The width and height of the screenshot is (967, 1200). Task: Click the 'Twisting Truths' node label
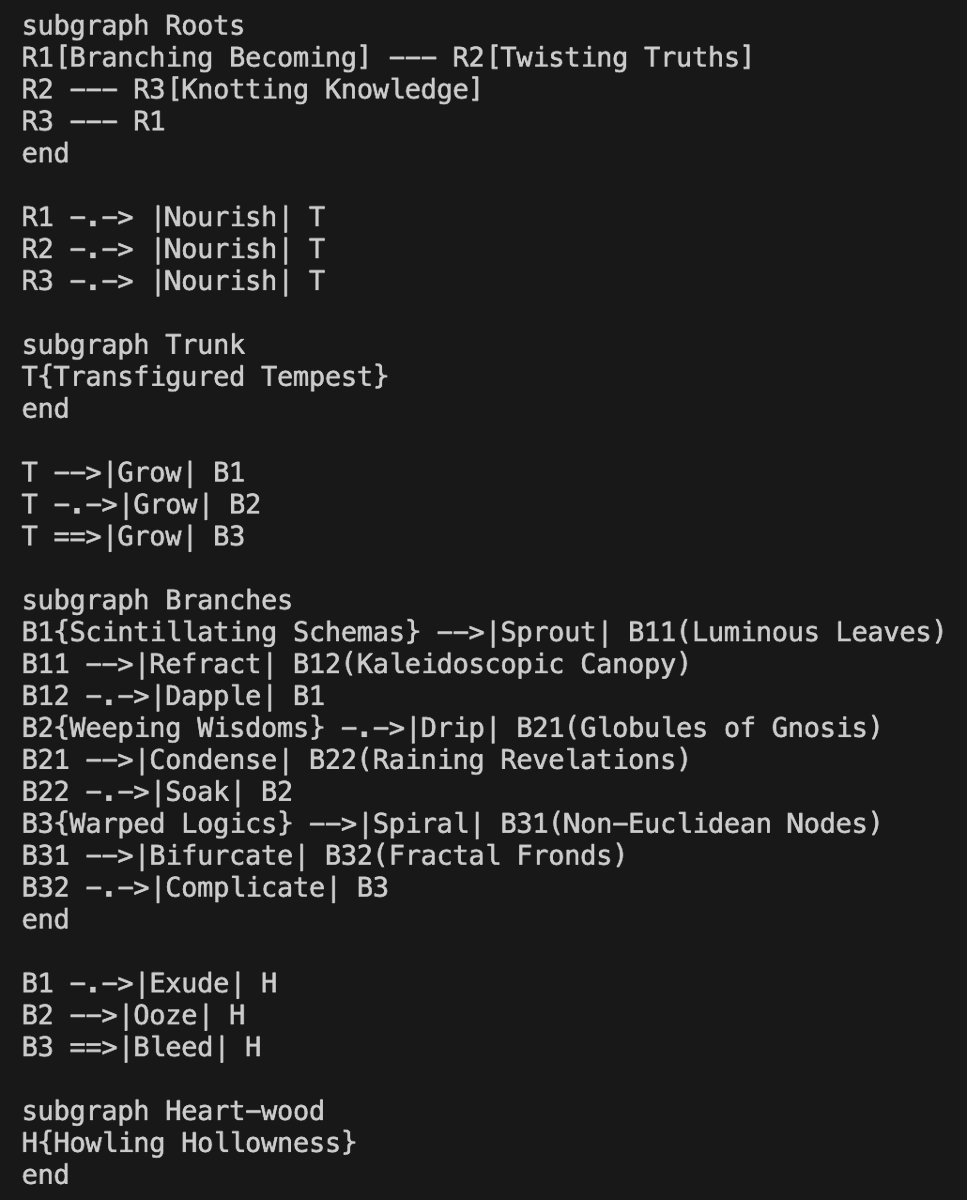[625, 57]
